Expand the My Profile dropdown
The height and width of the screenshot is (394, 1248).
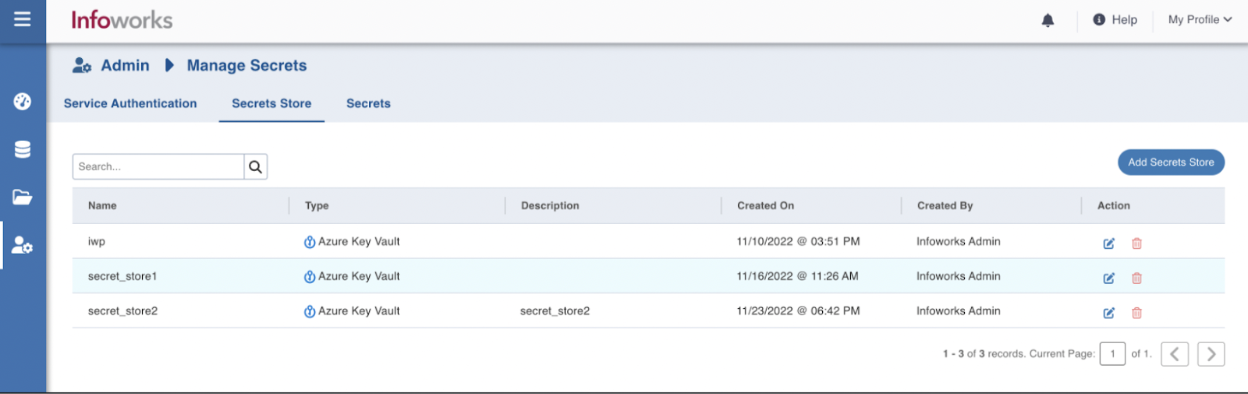tap(1200, 20)
